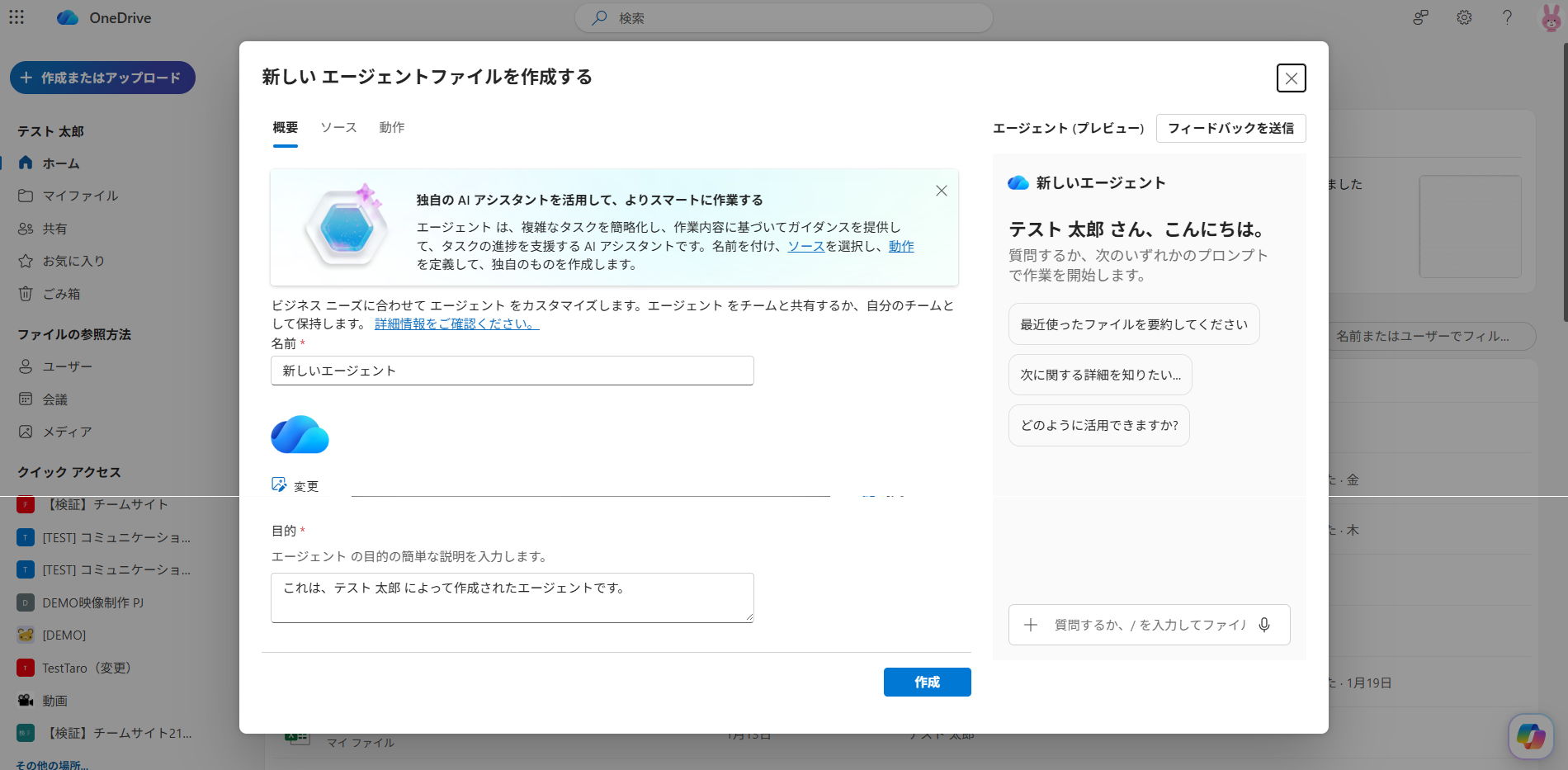Click the help question mark icon

pyautogui.click(x=1507, y=17)
